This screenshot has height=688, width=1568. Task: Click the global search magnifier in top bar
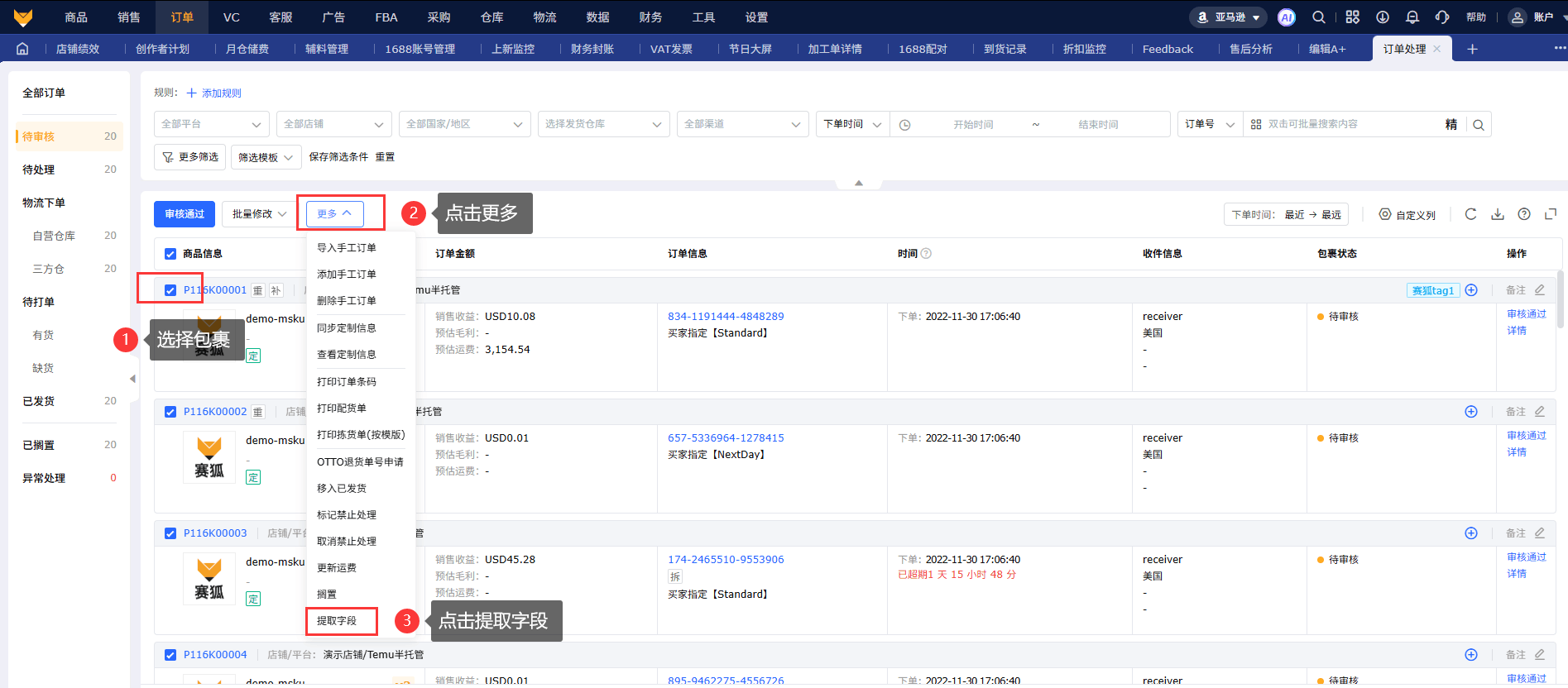point(1319,17)
